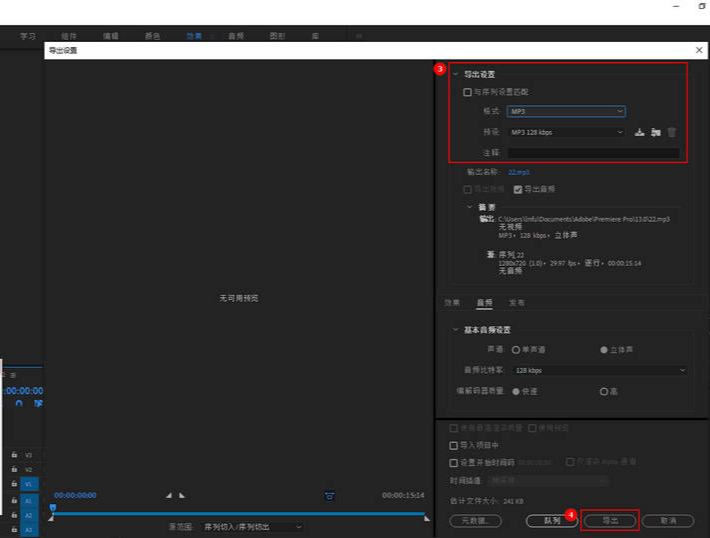This screenshot has height=538, width=710.
Task: Click the Delete Preset trash icon
Action: (x=672, y=132)
